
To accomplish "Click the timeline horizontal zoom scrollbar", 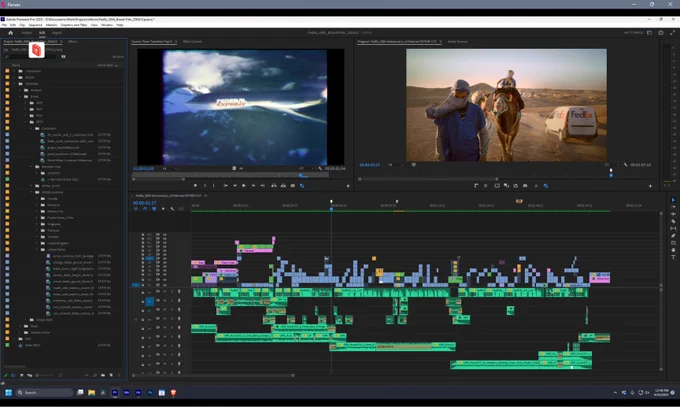I will 213,375.
